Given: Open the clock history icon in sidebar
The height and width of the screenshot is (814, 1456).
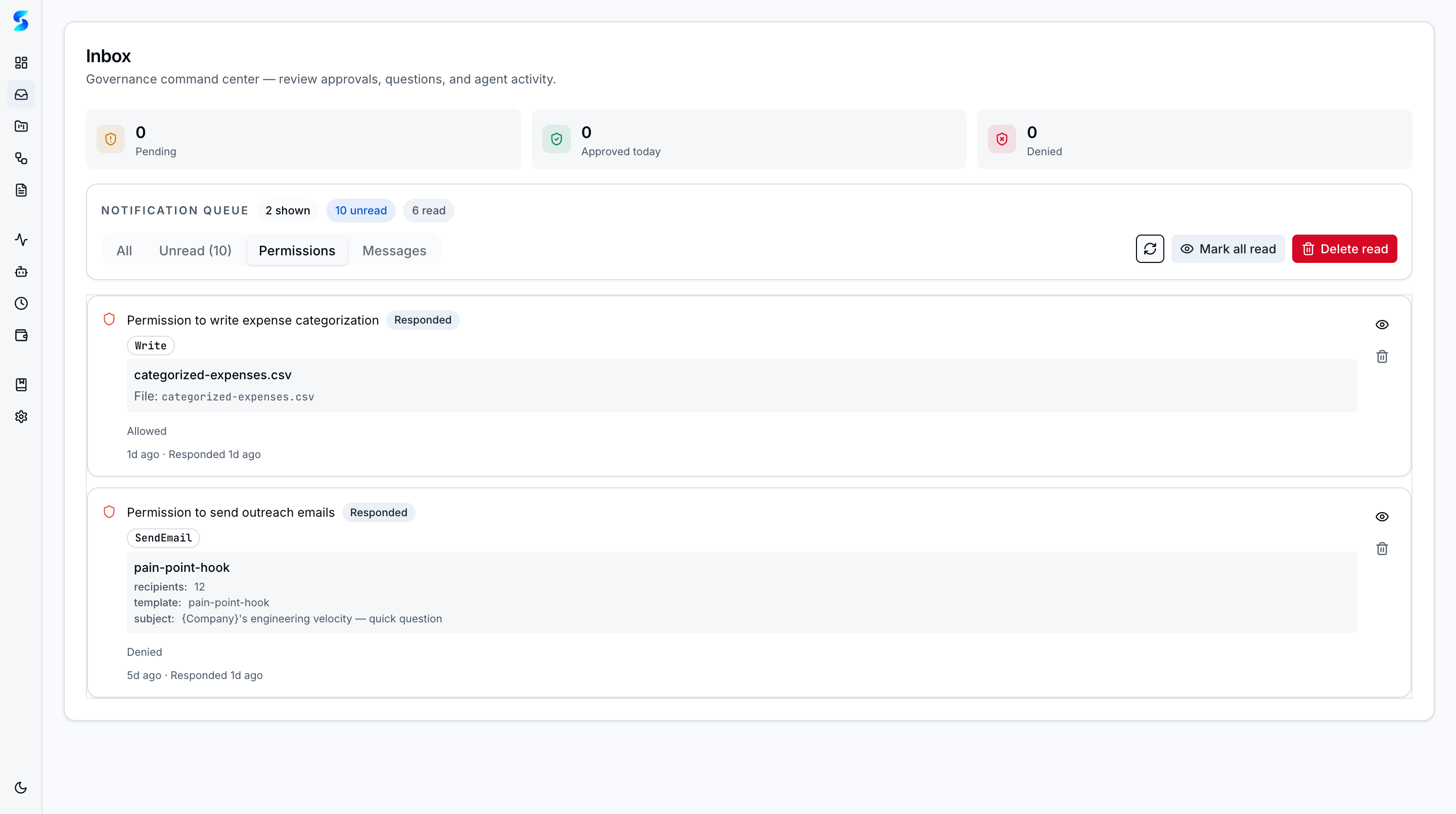Looking at the screenshot, I should pos(21,303).
